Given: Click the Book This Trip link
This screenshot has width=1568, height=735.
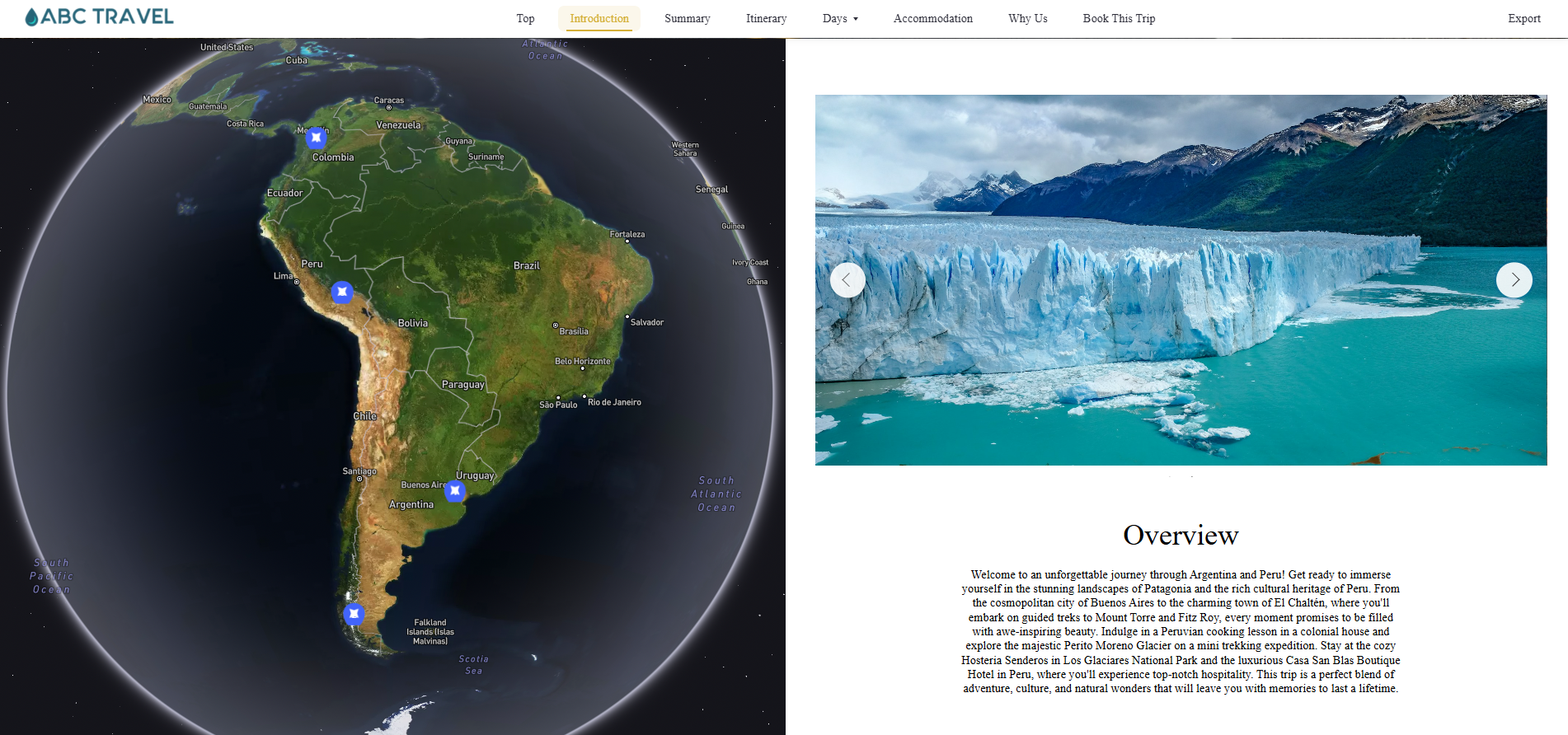Looking at the screenshot, I should coord(1119,18).
